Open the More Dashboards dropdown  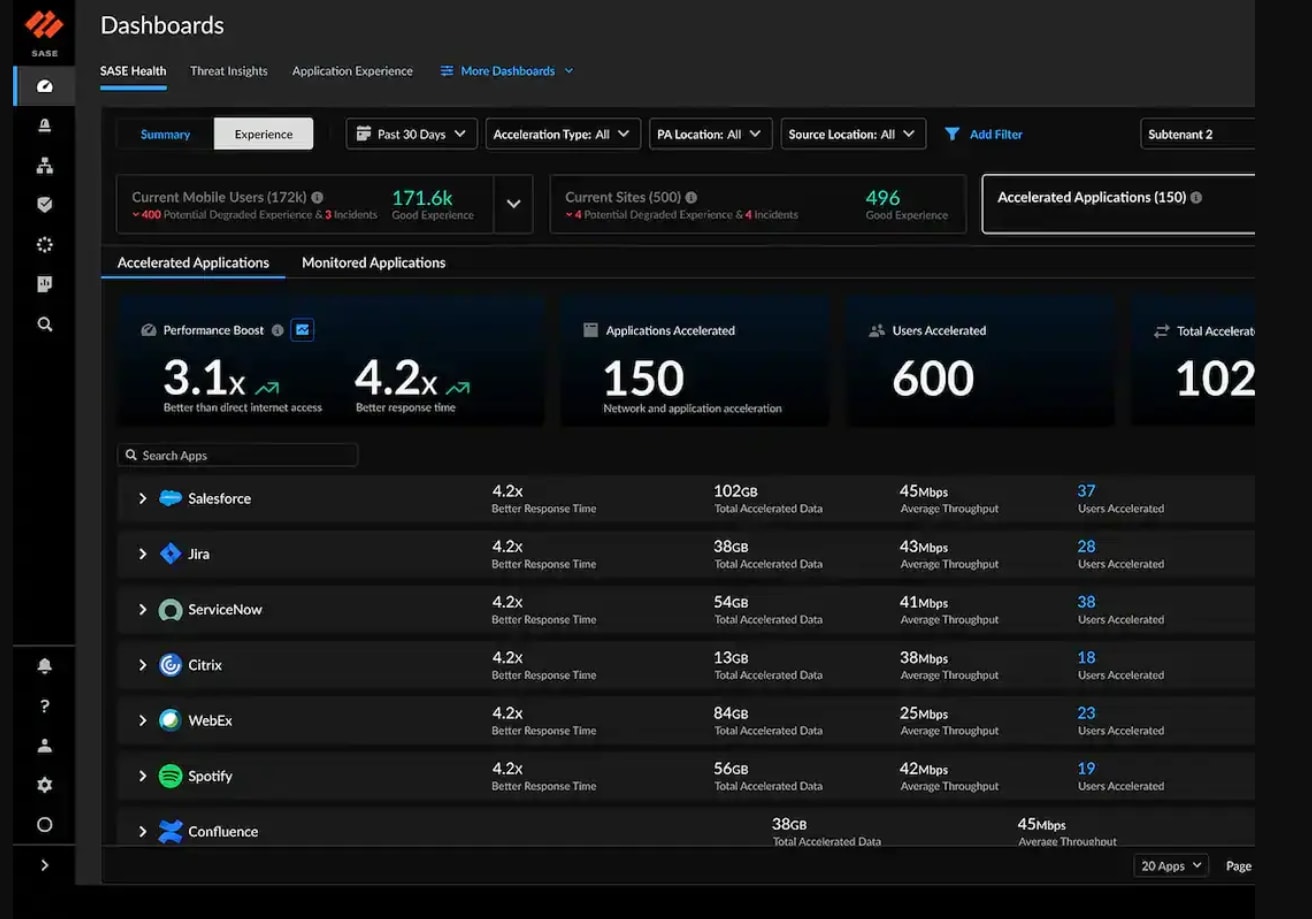tap(507, 71)
